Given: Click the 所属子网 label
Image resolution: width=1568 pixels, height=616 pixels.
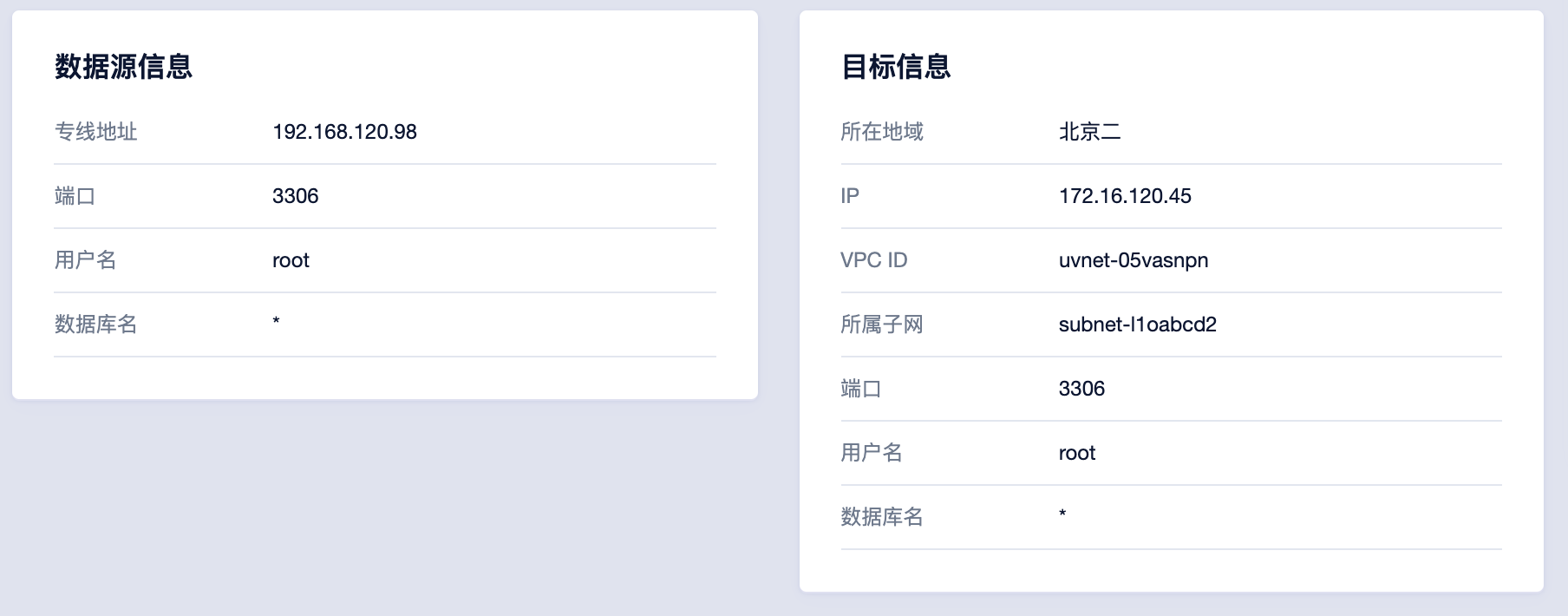Looking at the screenshot, I should coord(881,324).
